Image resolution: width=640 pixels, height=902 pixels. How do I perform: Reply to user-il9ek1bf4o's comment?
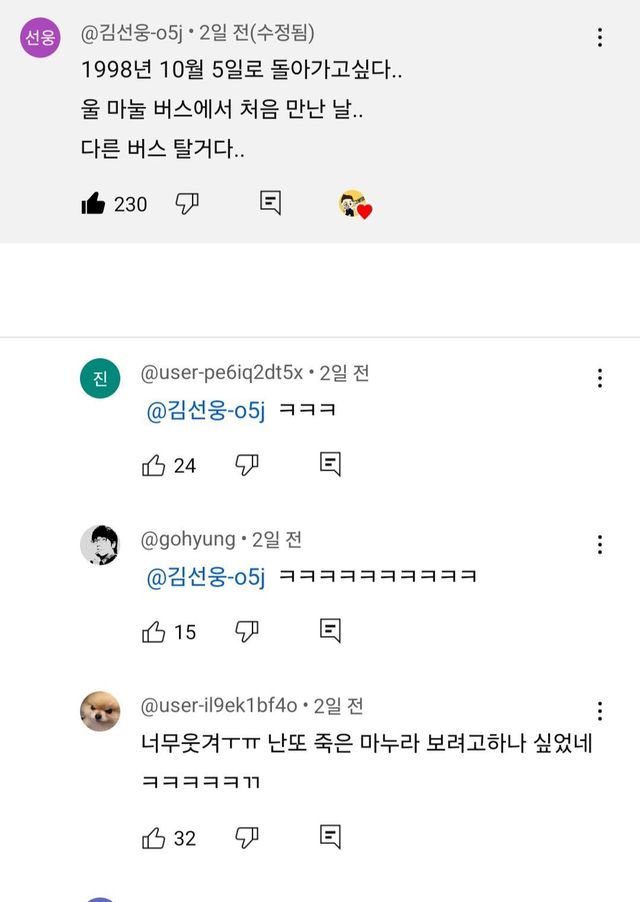pos(330,836)
